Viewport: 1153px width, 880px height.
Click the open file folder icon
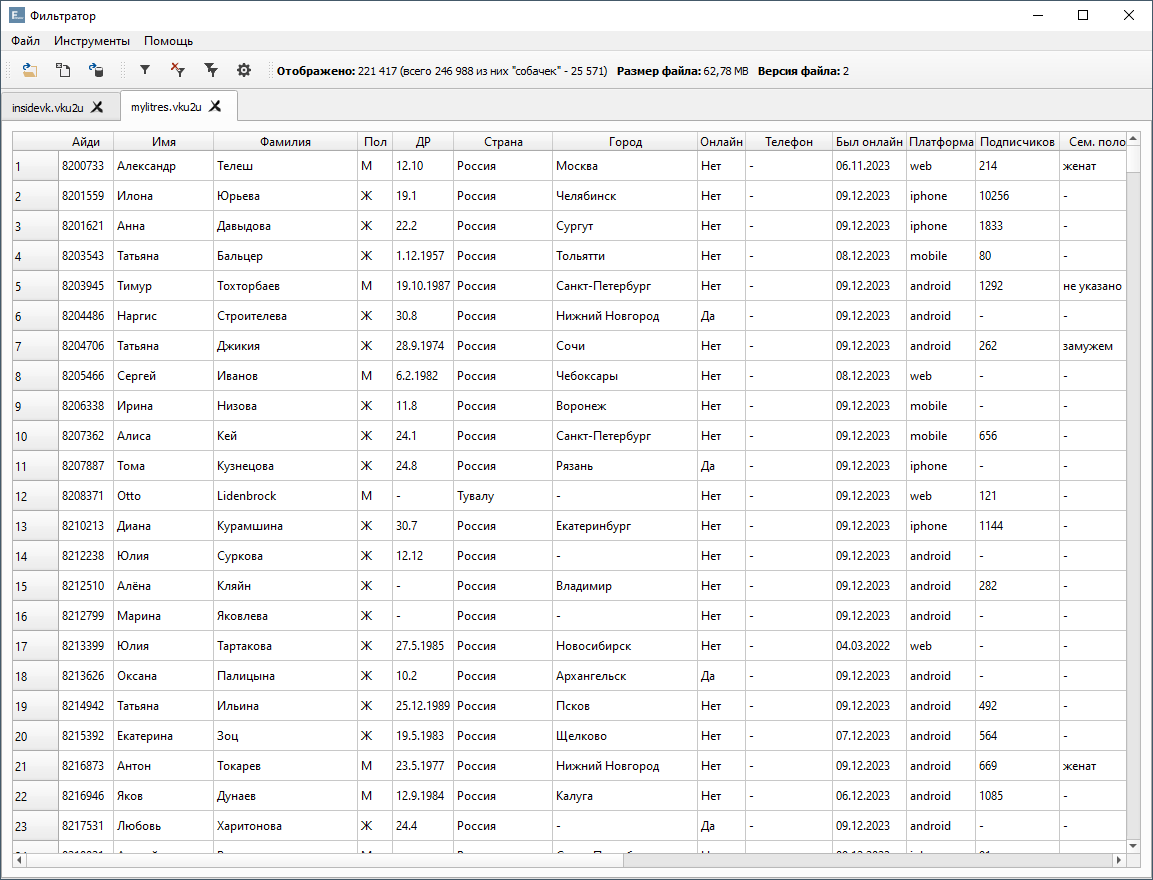point(29,71)
